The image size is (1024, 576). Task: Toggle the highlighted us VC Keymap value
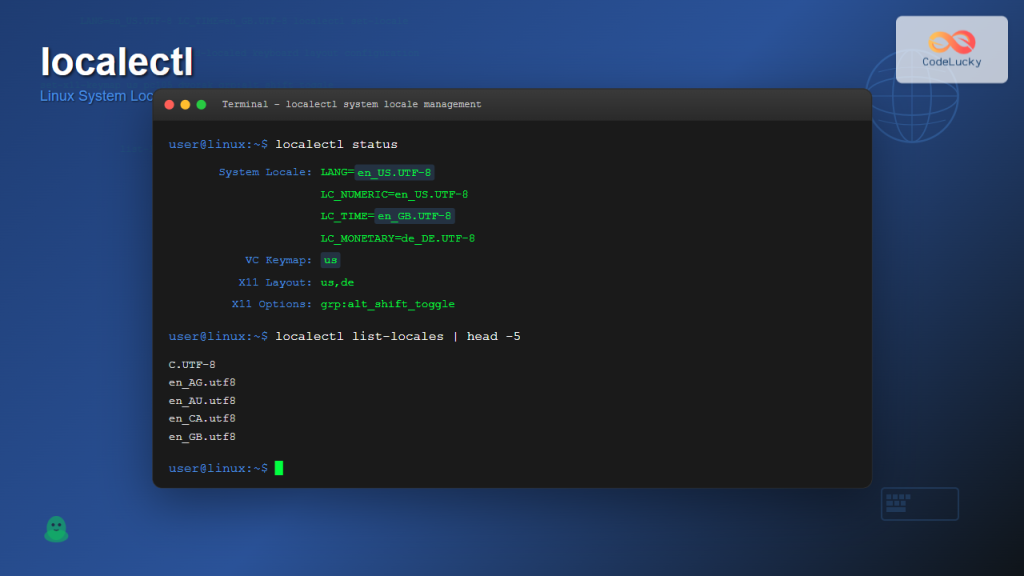click(x=330, y=260)
